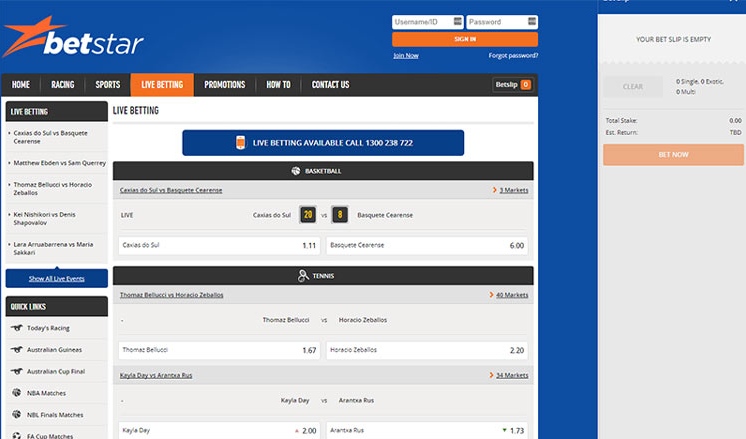Click the Join Now link
The image size is (746, 439).
pos(406,56)
